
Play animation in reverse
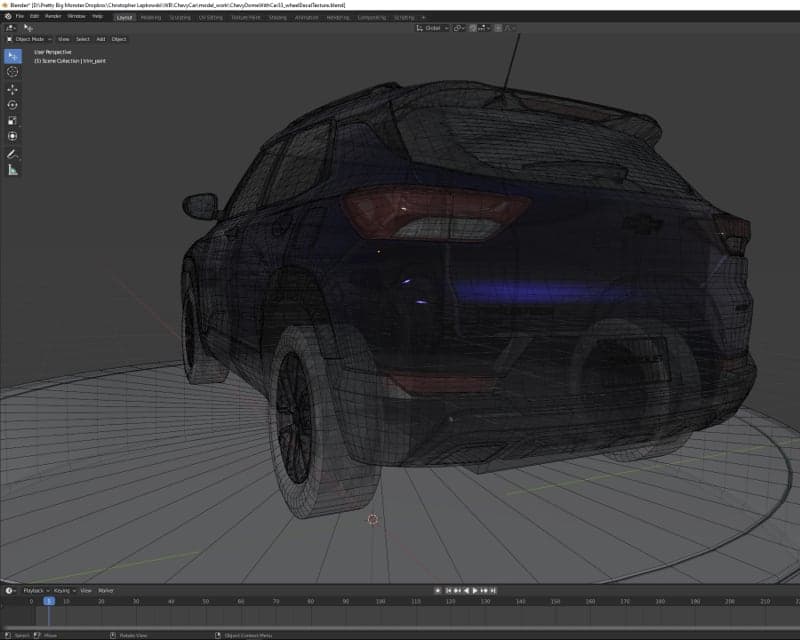coord(466,590)
